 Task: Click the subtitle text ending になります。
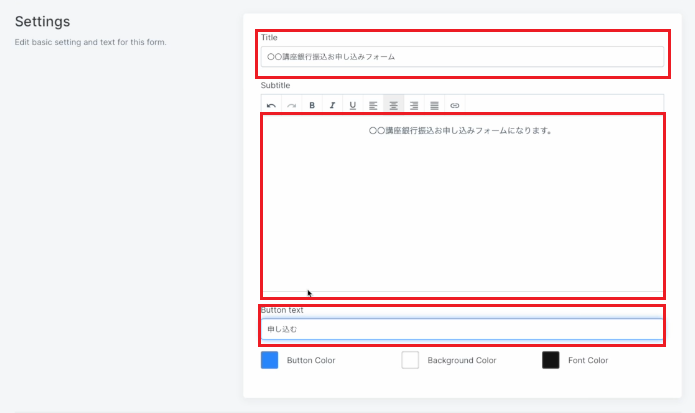(461, 131)
